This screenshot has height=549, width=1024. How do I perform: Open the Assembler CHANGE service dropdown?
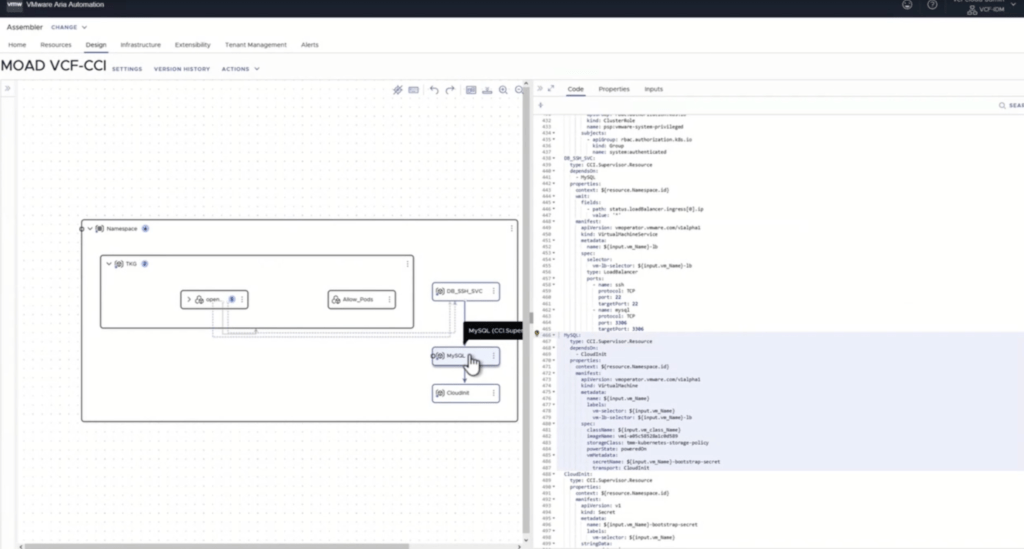[69, 27]
